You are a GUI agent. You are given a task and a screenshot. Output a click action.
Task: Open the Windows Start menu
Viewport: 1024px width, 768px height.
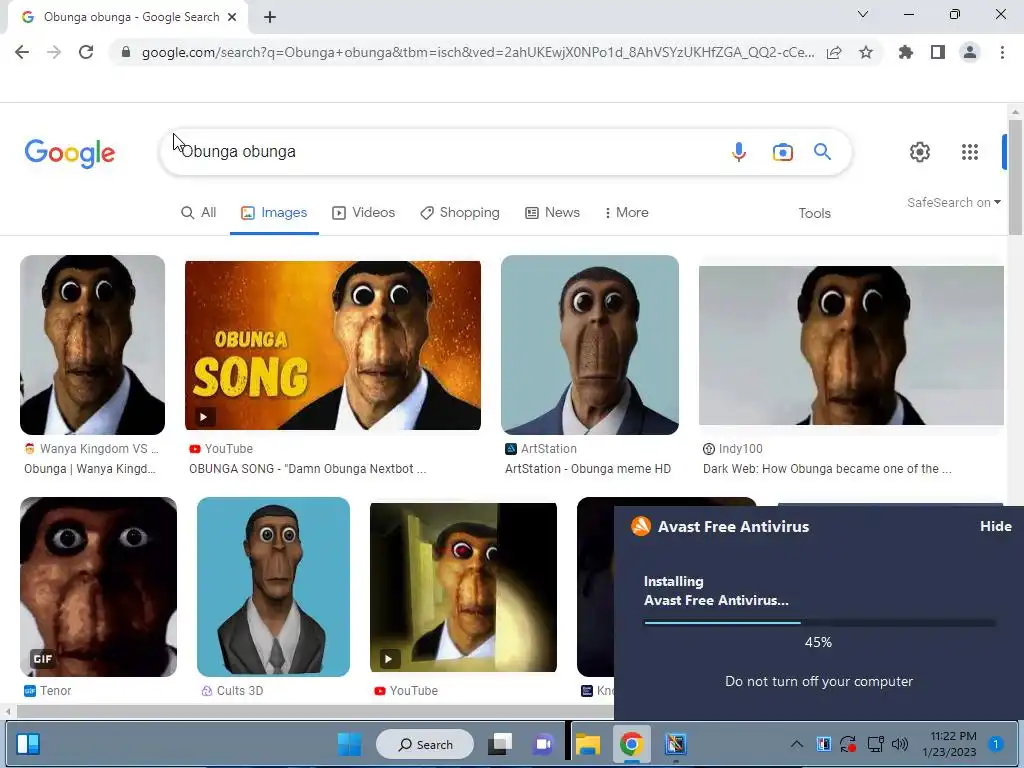pyautogui.click(x=349, y=744)
